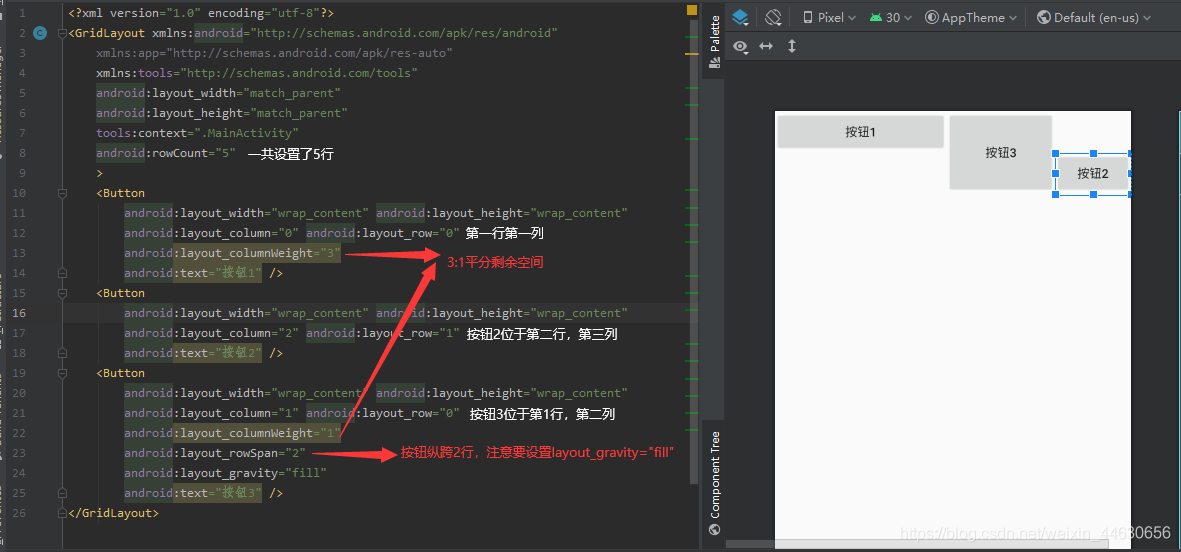Click the xmlns:tools attribute on line 4

257,73
